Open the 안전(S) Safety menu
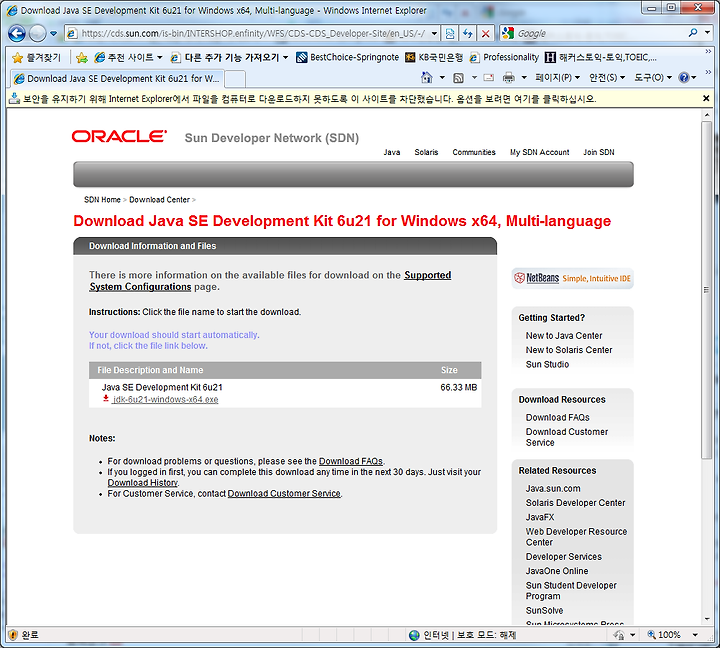Image resolution: width=720 pixels, height=648 pixels. 607,78
